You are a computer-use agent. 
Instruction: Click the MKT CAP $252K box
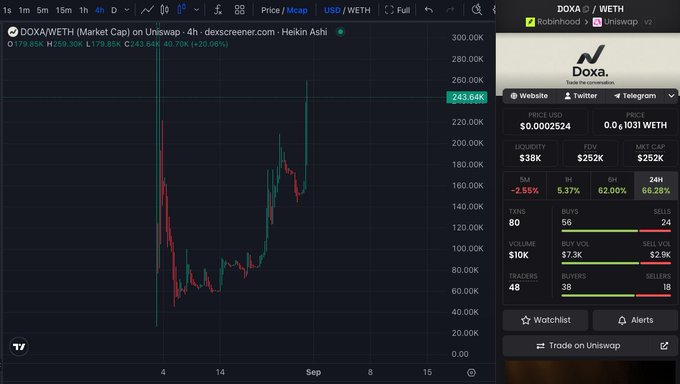(651, 153)
